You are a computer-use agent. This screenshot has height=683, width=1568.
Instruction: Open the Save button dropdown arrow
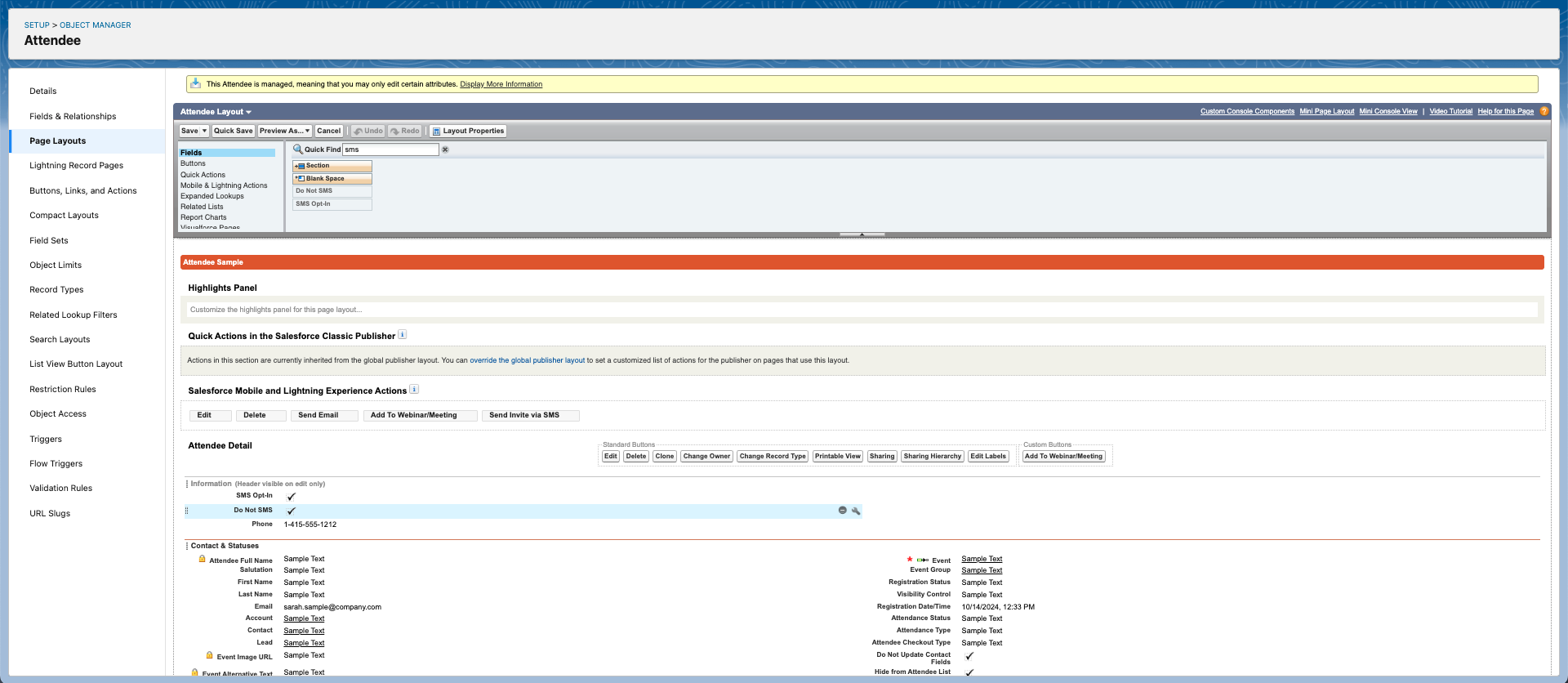tap(204, 131)
